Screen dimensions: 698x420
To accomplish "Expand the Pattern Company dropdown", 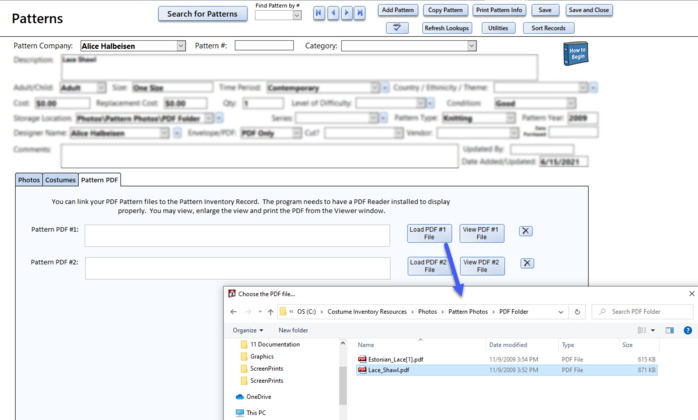I will 180,46.
